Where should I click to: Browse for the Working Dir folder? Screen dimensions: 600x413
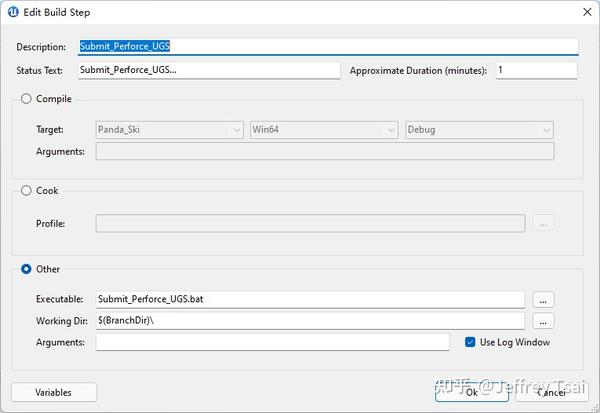543,321
